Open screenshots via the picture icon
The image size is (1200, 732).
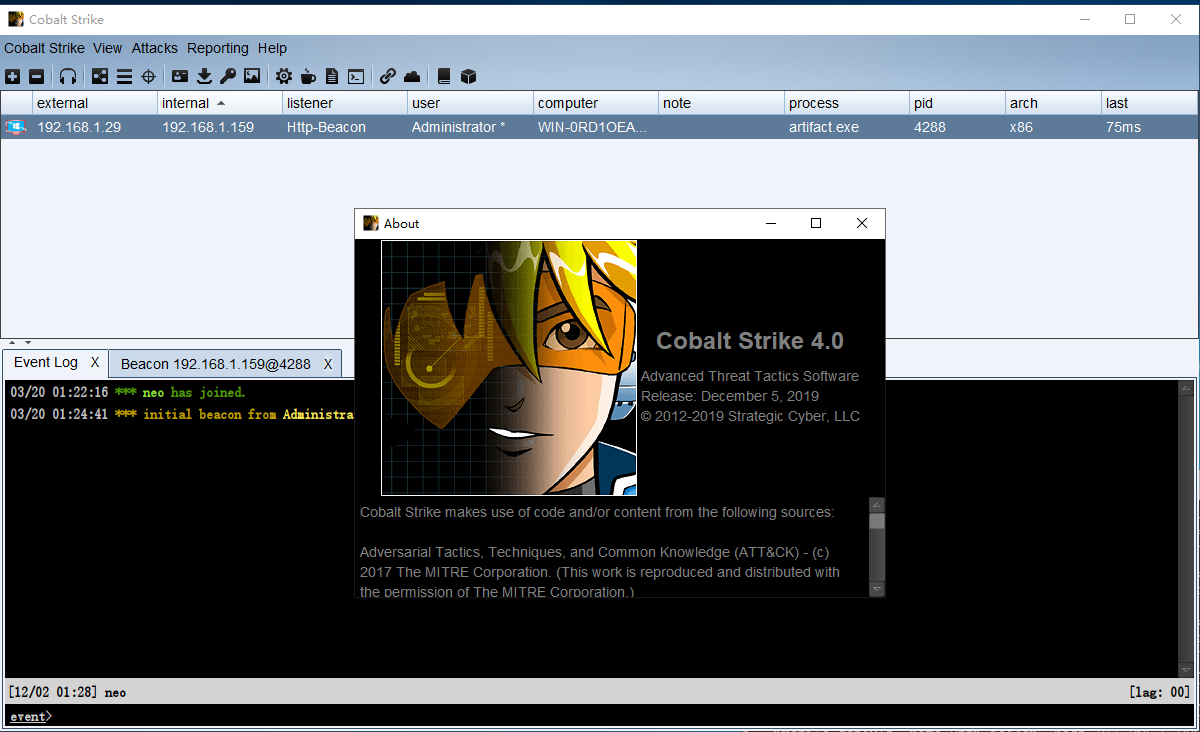coord(252,76)
